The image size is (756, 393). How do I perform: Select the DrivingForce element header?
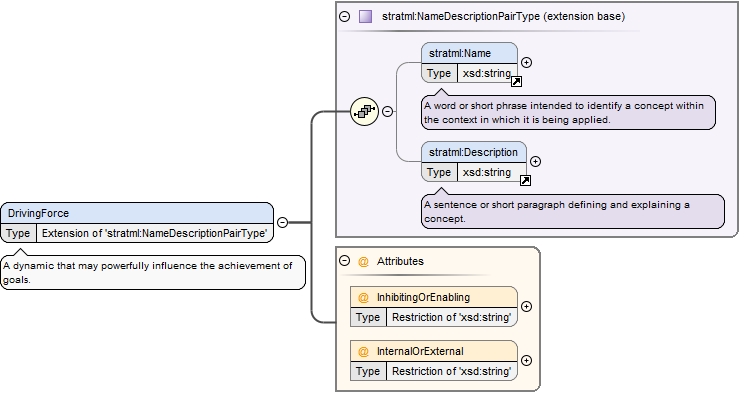click(137, 213)
